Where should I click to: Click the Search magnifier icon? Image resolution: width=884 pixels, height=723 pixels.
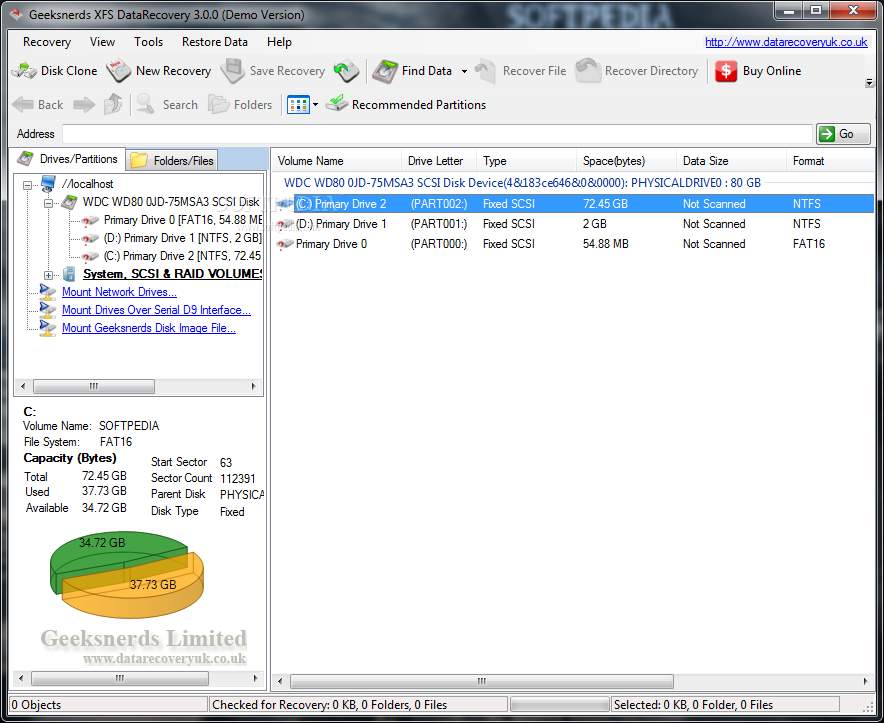click(x=145, y=104)
